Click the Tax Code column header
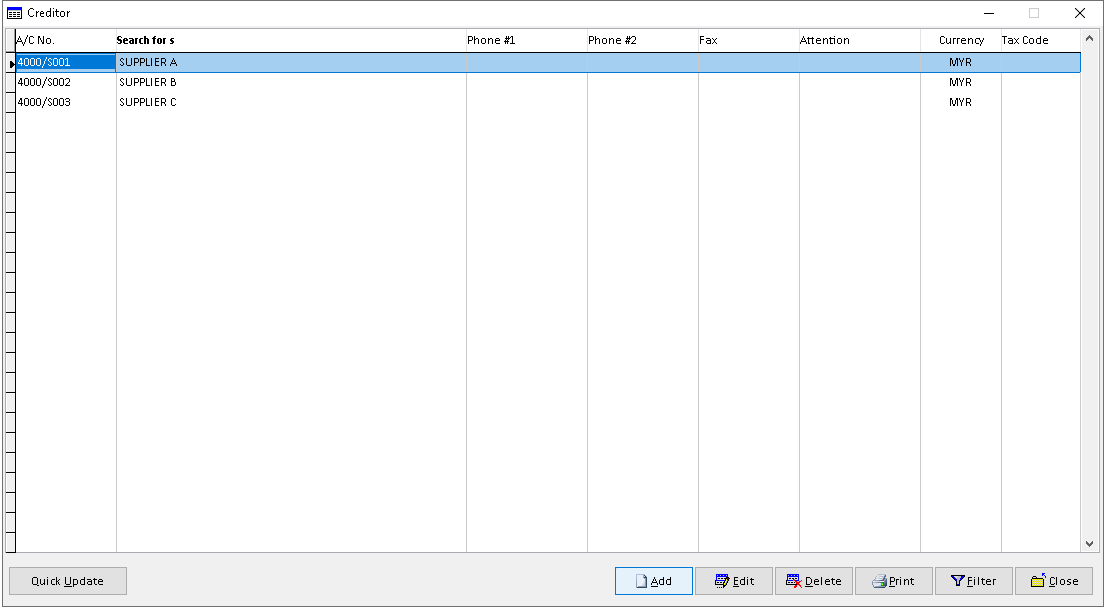1105x608 pixels. pos(1040,40)
